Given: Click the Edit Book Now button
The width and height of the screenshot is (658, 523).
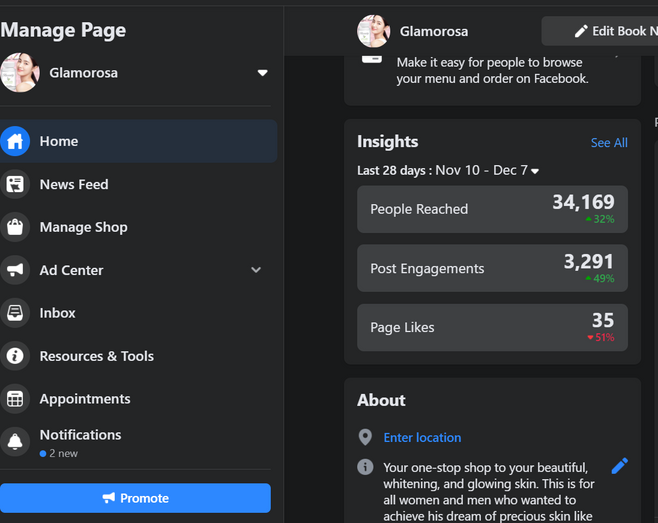Looking at the screenshot, I should pos(600,31).
